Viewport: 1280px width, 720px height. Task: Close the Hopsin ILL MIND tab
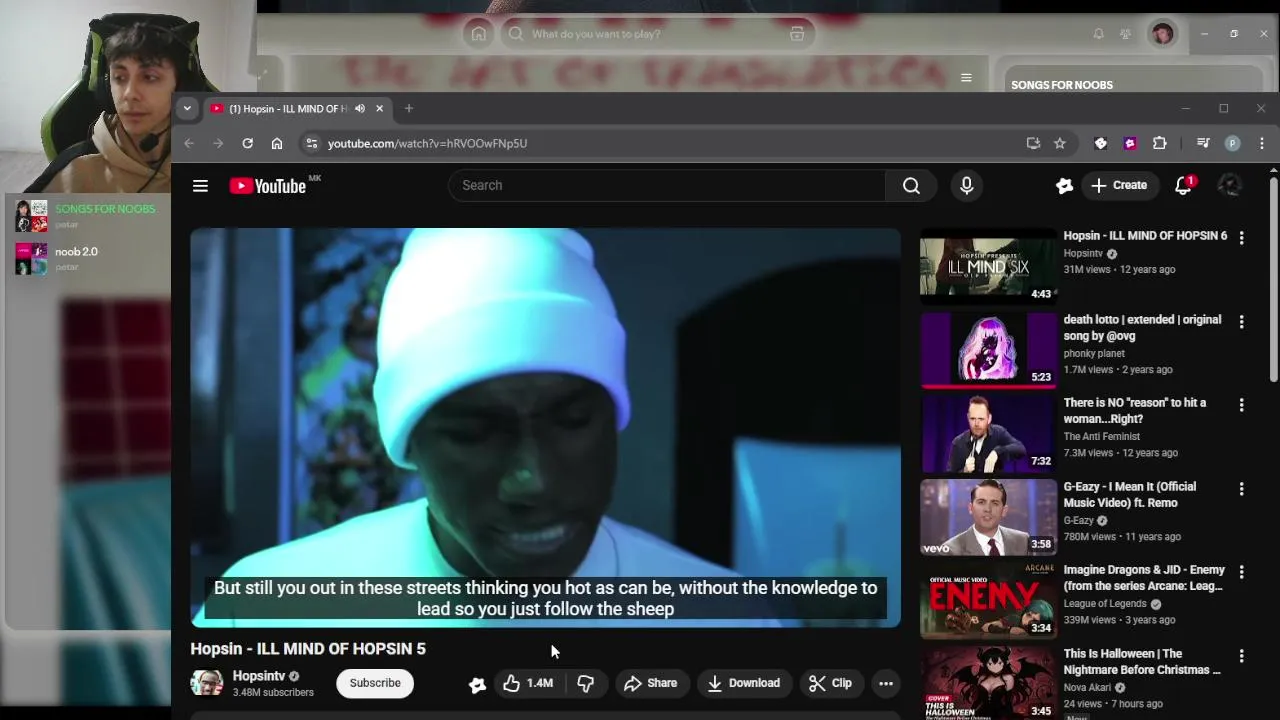coord(379,108)
